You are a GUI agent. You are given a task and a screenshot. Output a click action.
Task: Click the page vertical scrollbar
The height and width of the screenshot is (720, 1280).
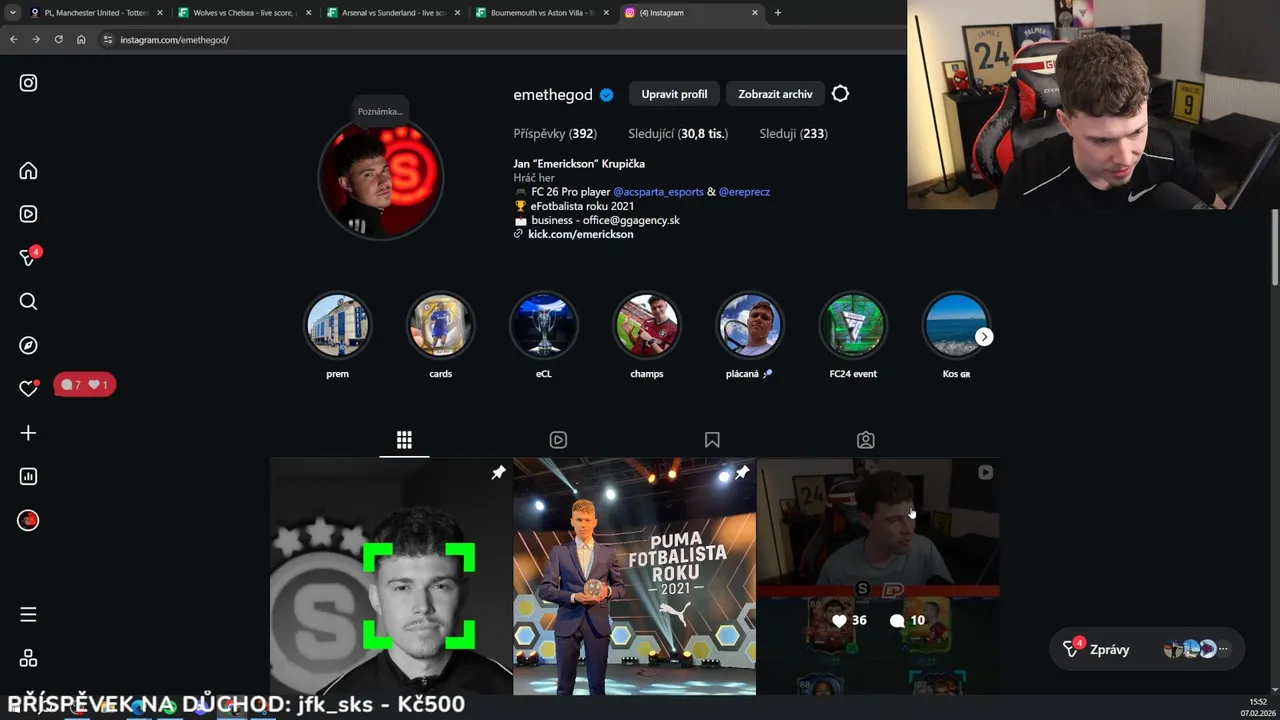(x=1275, y=247)
